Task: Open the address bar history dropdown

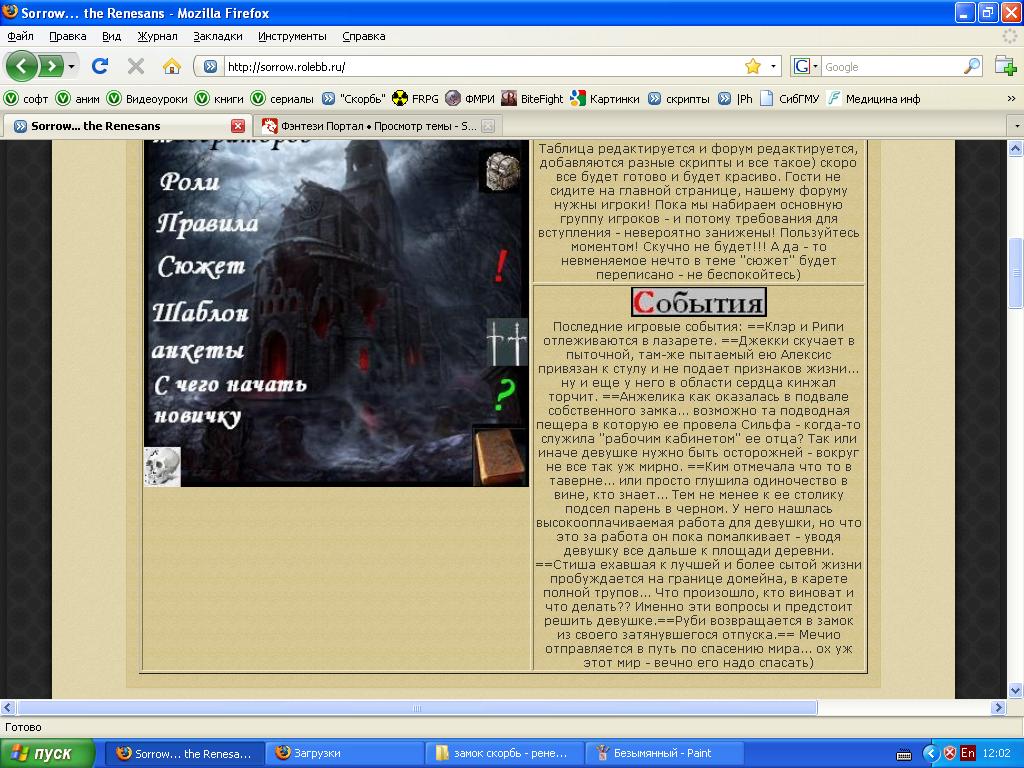Action: pyautogui.click(x=773, y=67)
